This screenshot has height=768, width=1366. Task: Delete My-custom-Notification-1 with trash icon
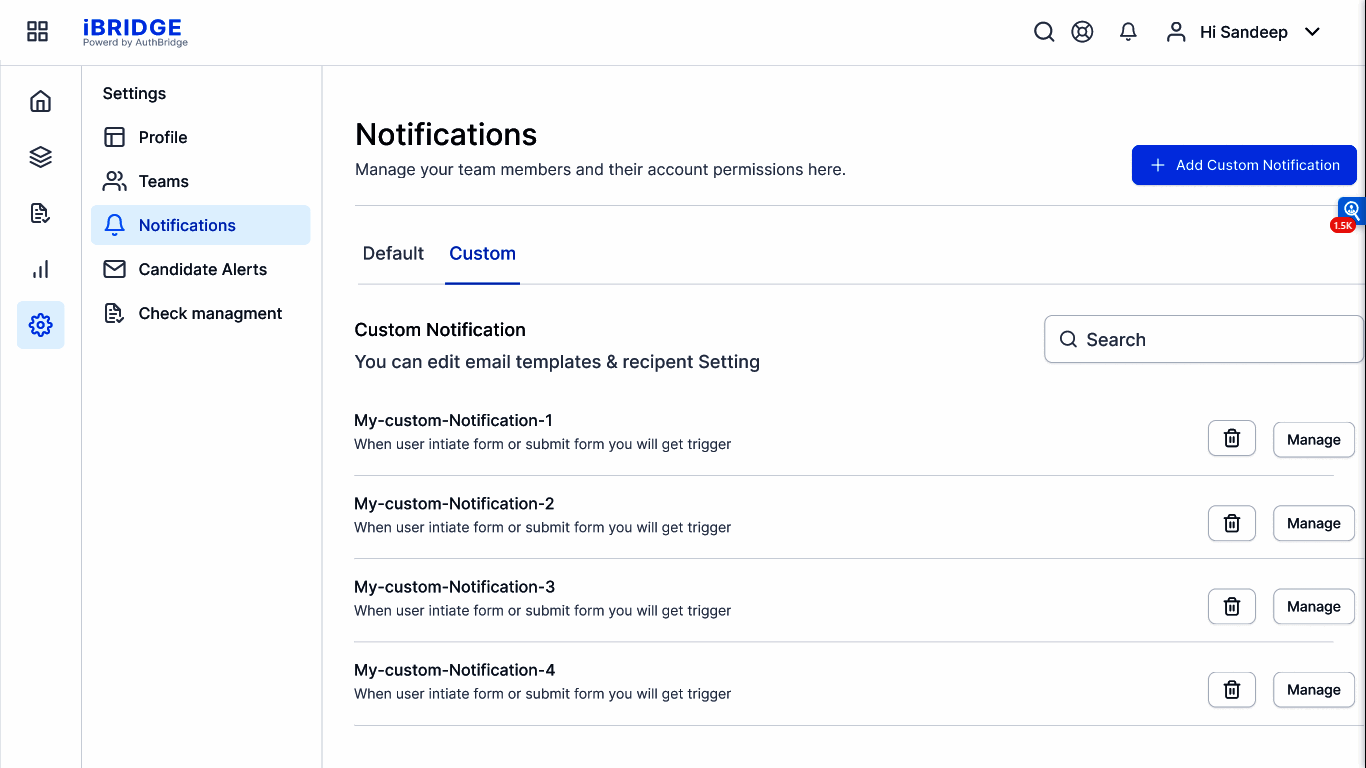coord(1232,439)
